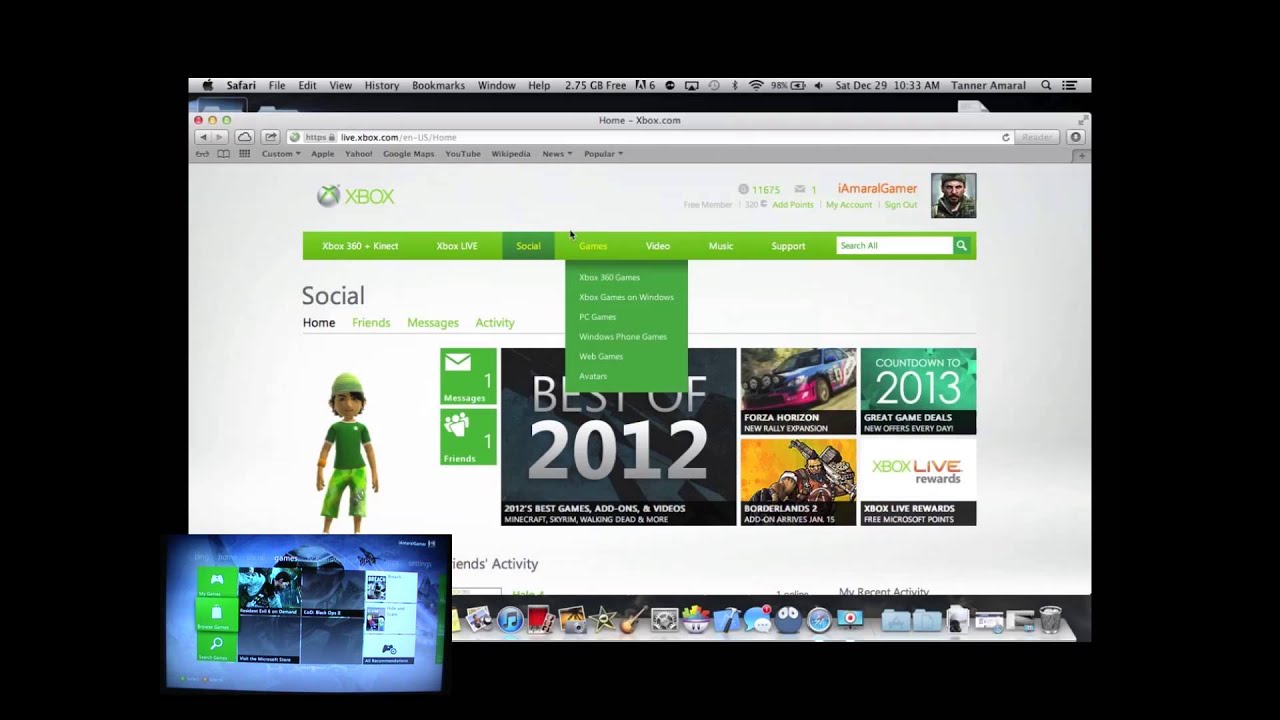Viewport: 1280px width, 720px height.
Task: Expand the Custom bookmarks folder
Action: 281,154
